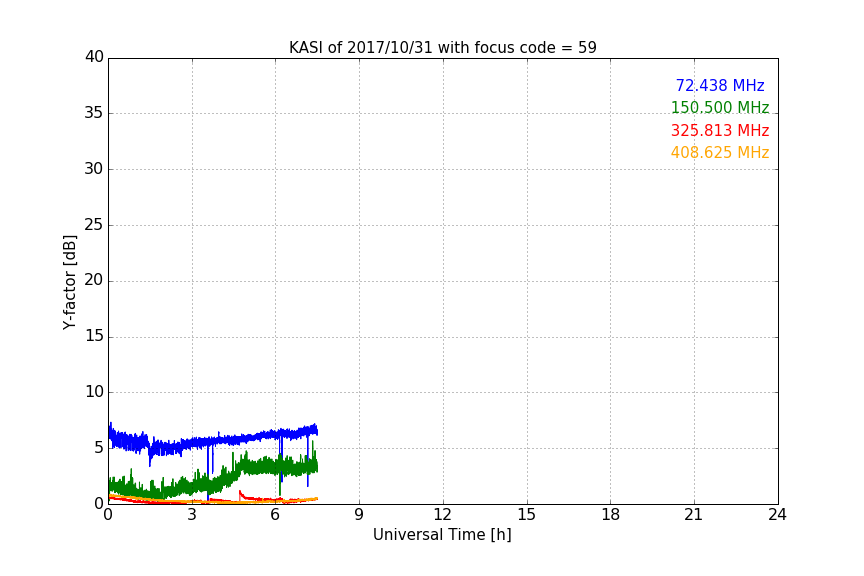Click the x-axis tick label '18'
This screenshot has width=864, height=576.
611,515
